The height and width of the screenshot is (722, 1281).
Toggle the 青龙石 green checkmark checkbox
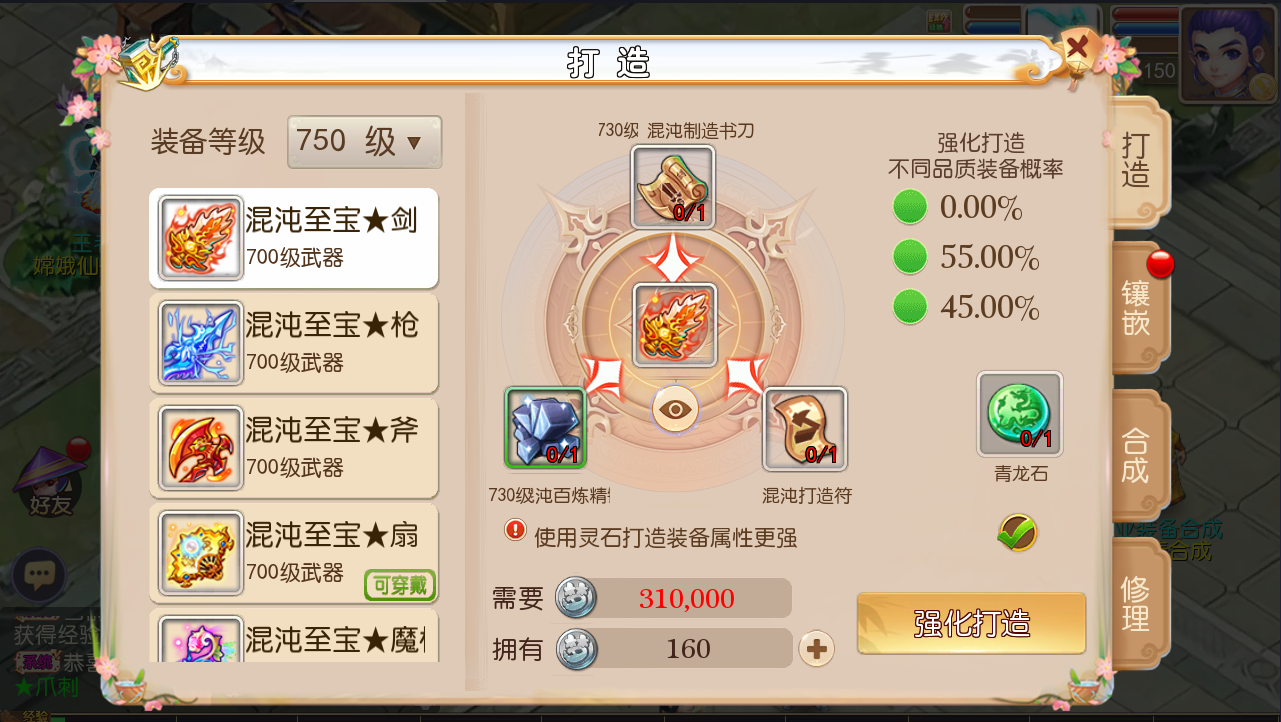click(x=1017, y=533)
